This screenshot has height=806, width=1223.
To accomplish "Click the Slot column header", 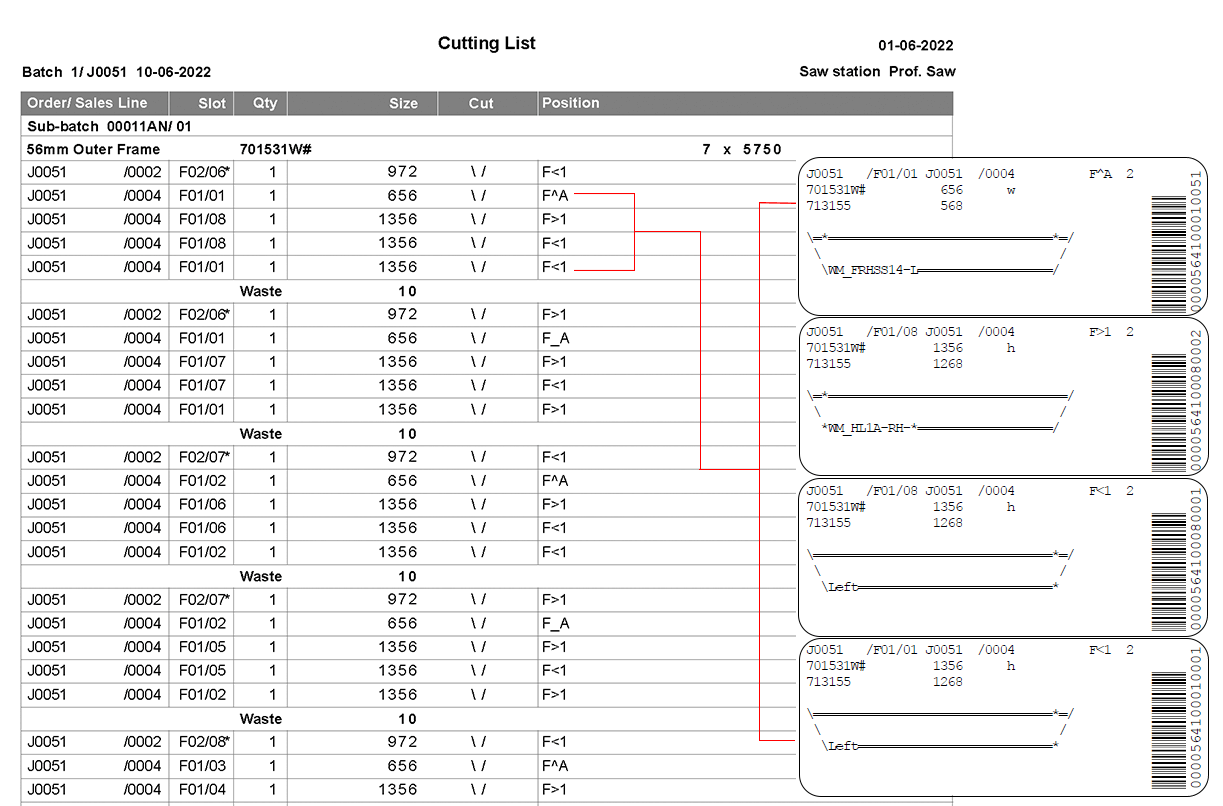I will (212, 103).
